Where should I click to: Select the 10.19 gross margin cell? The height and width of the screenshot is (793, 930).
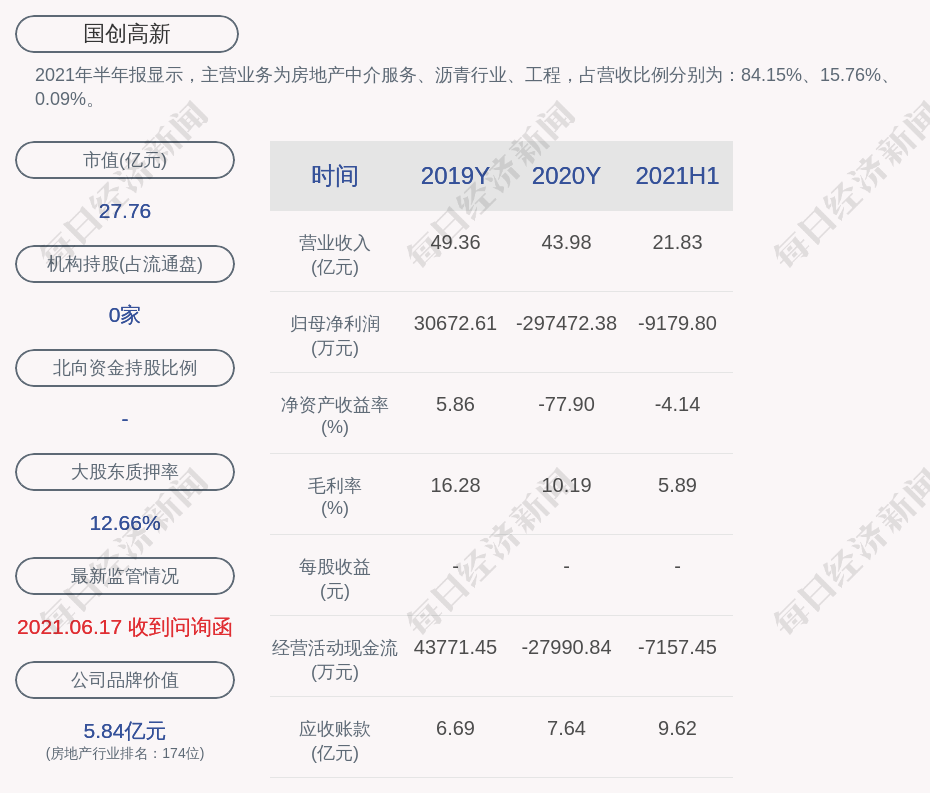tap(566, 485)
